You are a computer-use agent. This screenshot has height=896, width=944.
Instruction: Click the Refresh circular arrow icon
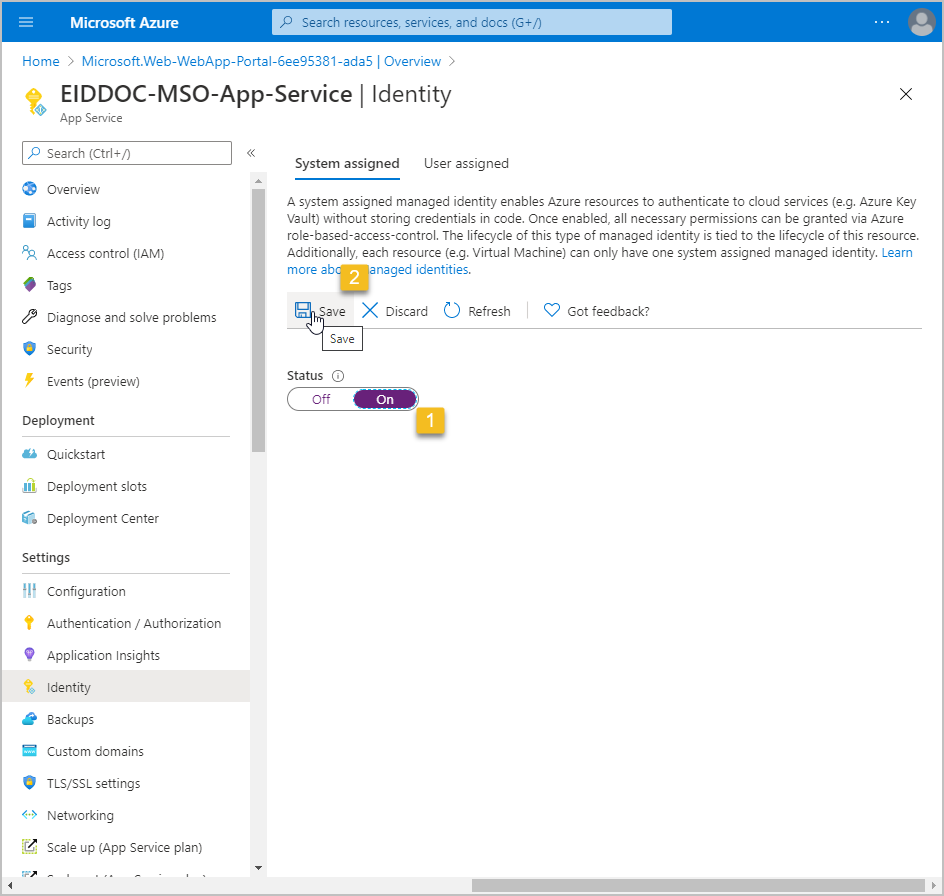(452, 311)
